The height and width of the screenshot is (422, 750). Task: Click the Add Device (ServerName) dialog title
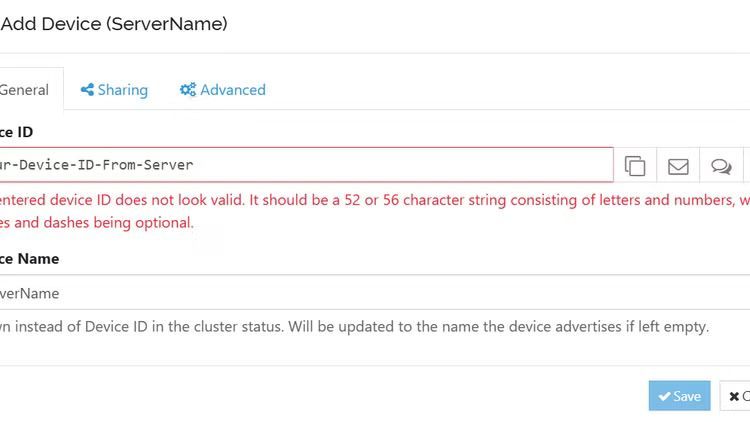113,23
